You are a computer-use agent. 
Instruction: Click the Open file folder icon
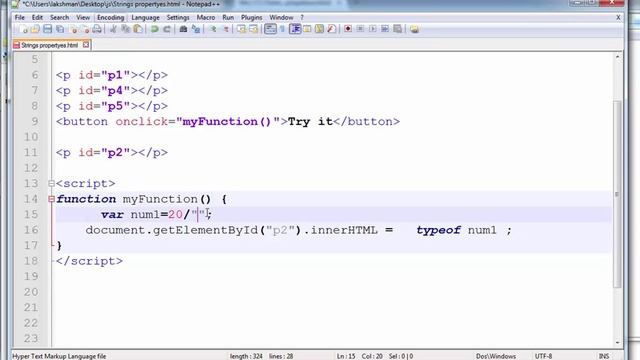[x=36, y=29]
